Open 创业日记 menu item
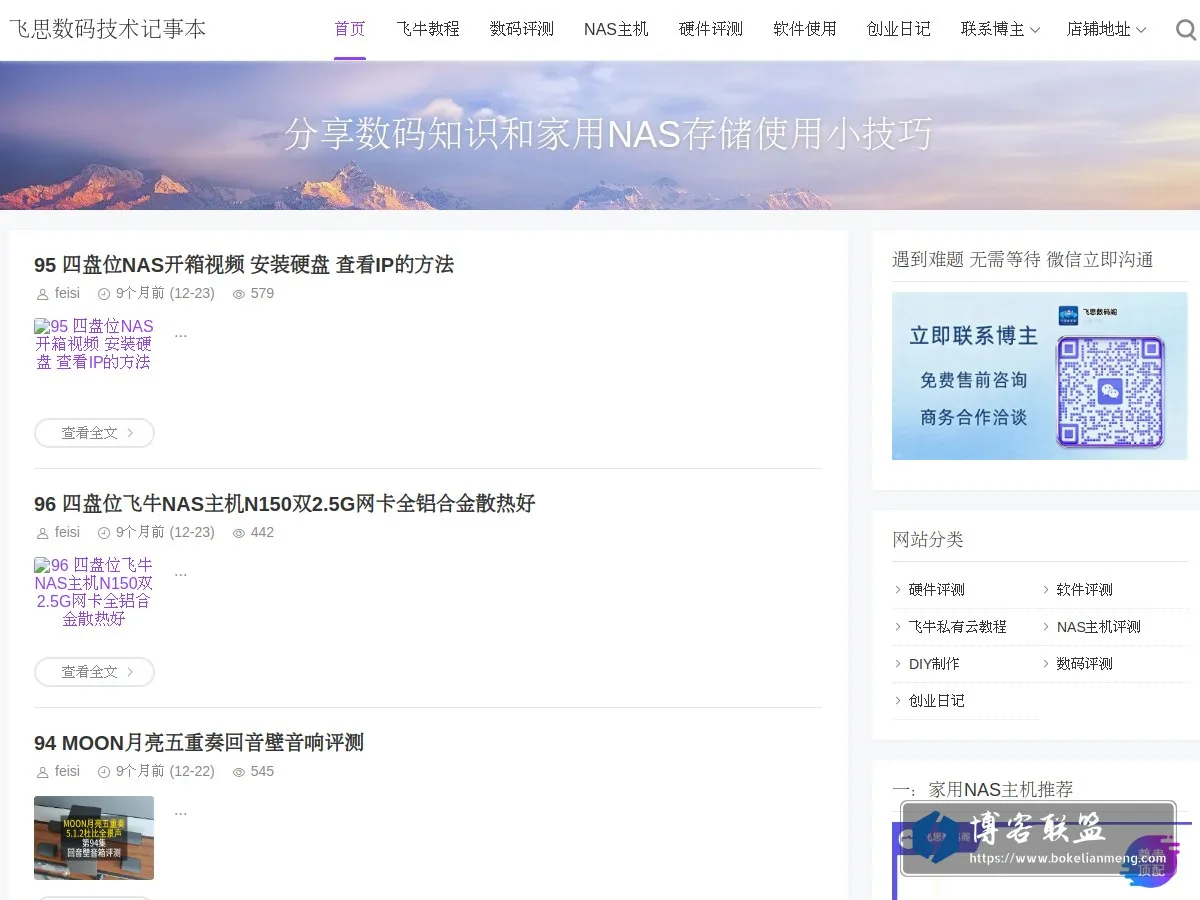 click(899, 29)
